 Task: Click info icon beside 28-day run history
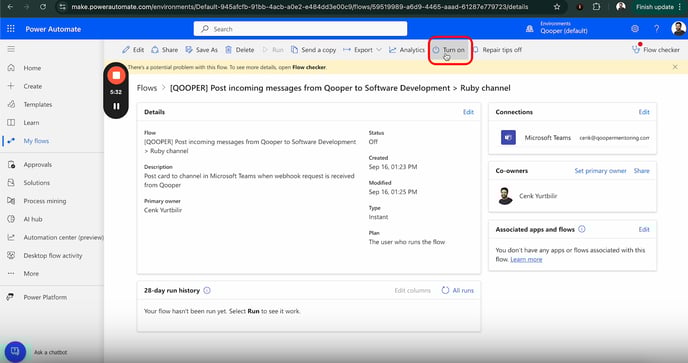coord(207,291)
